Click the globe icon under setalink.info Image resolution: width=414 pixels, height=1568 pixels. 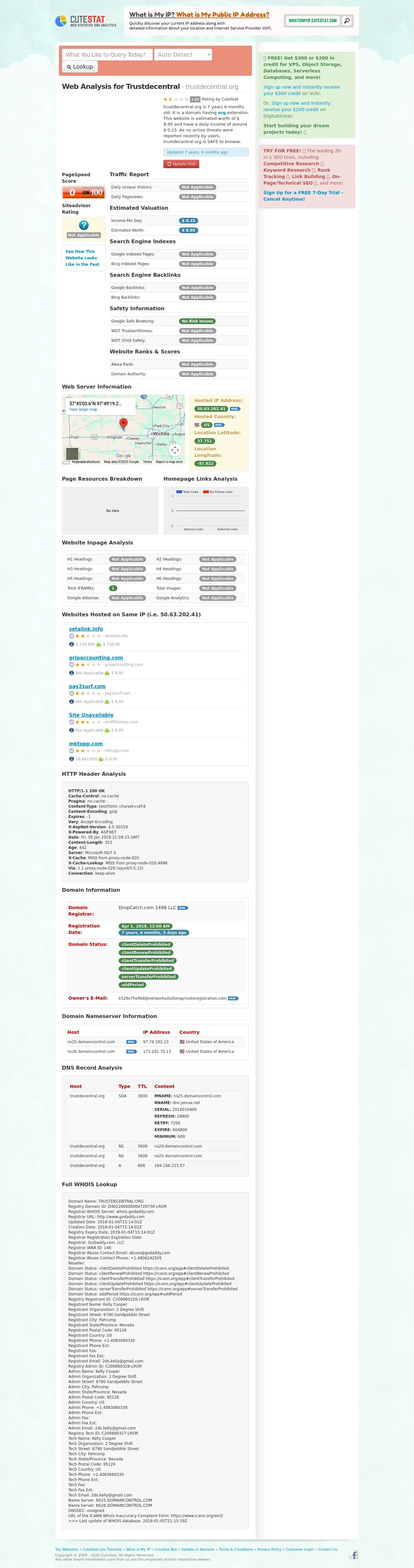pyautogui.click(x=71, y=635)
